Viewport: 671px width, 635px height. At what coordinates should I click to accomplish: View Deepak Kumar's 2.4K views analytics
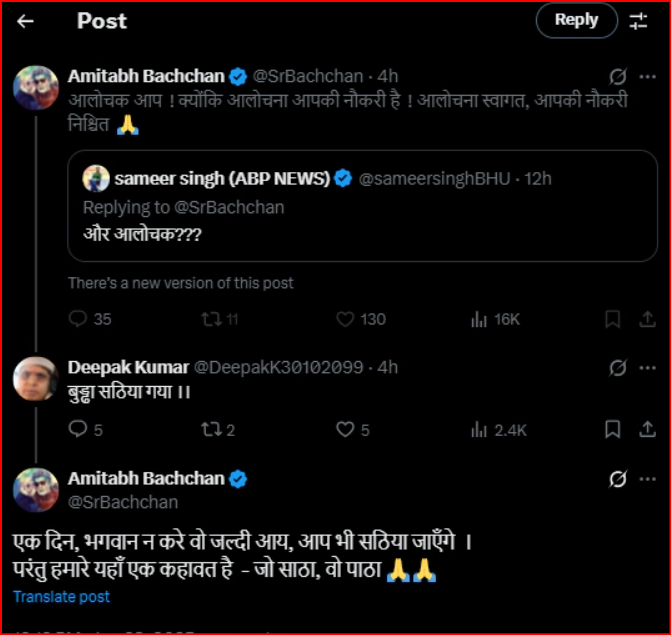pyautogui.click(x=479, y=429)
